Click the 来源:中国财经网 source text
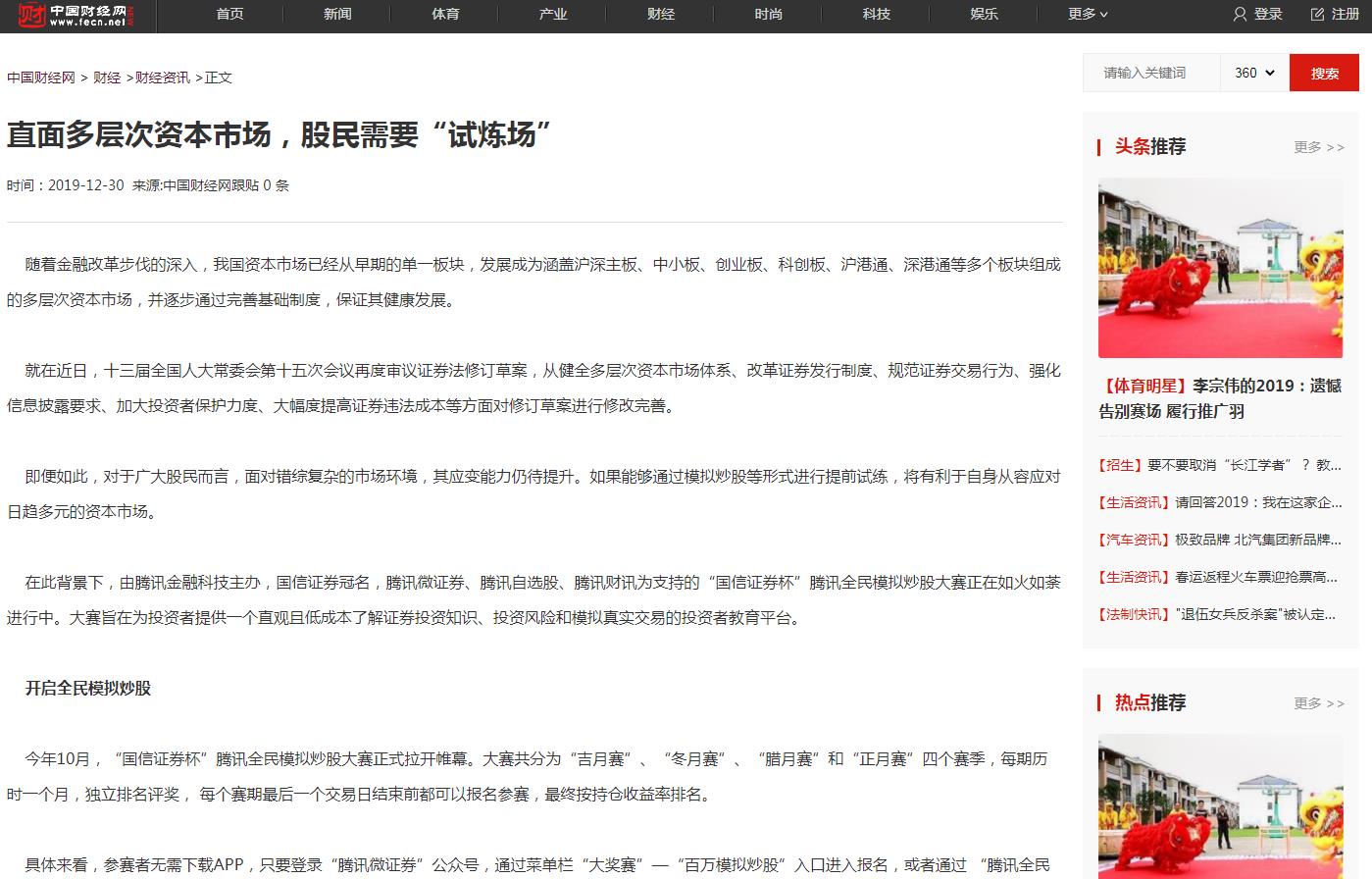Viewport: 1372px width, 879px height. pyautogui.click(x=181, y=185)
